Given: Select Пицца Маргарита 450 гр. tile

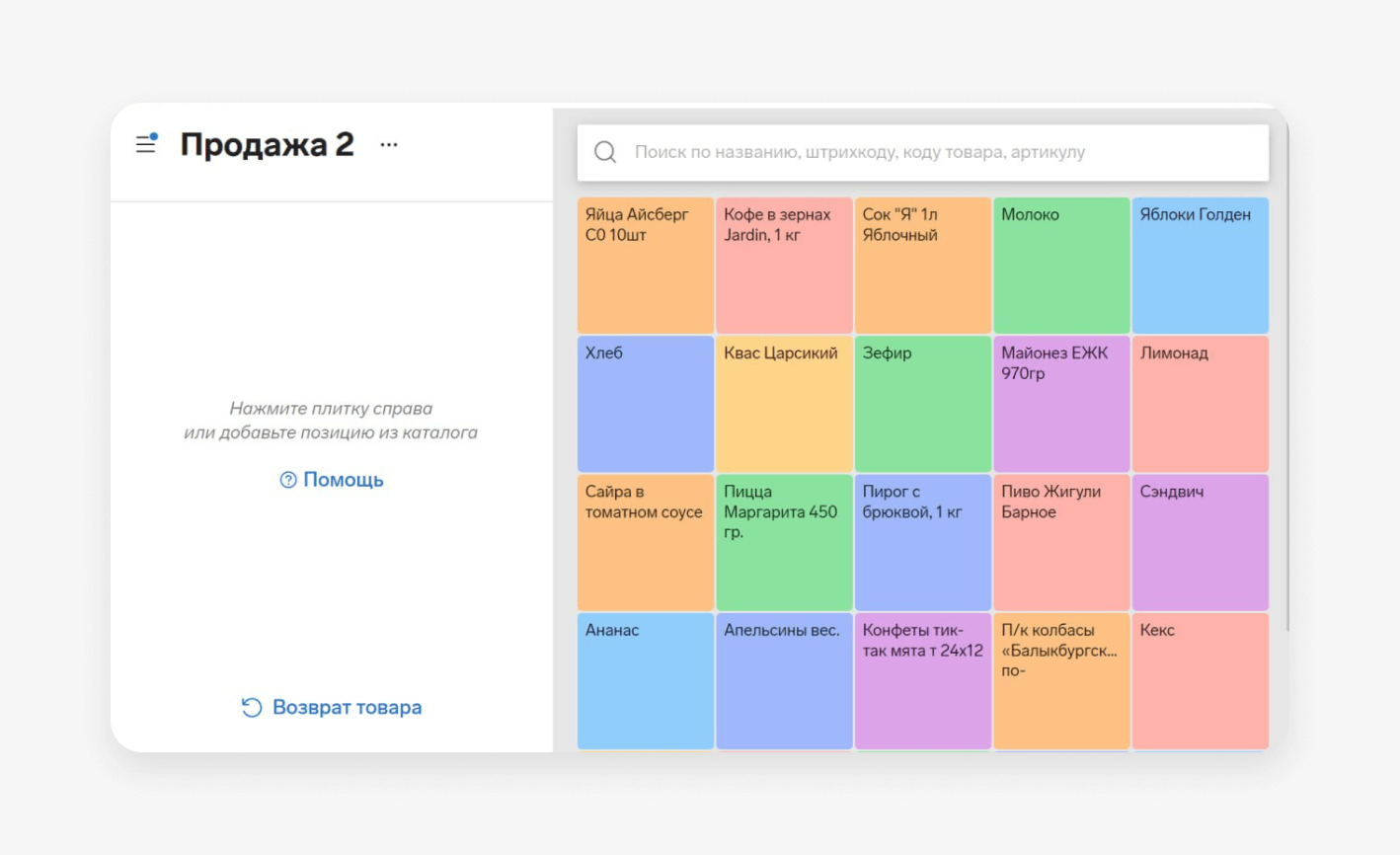Looking at the screenshot, I should coord(784,542).
